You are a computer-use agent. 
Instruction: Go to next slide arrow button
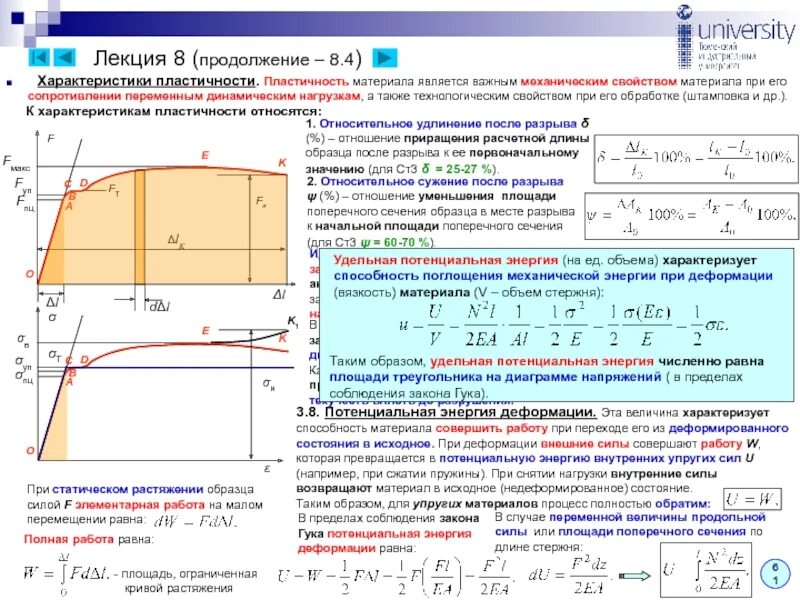384,58
